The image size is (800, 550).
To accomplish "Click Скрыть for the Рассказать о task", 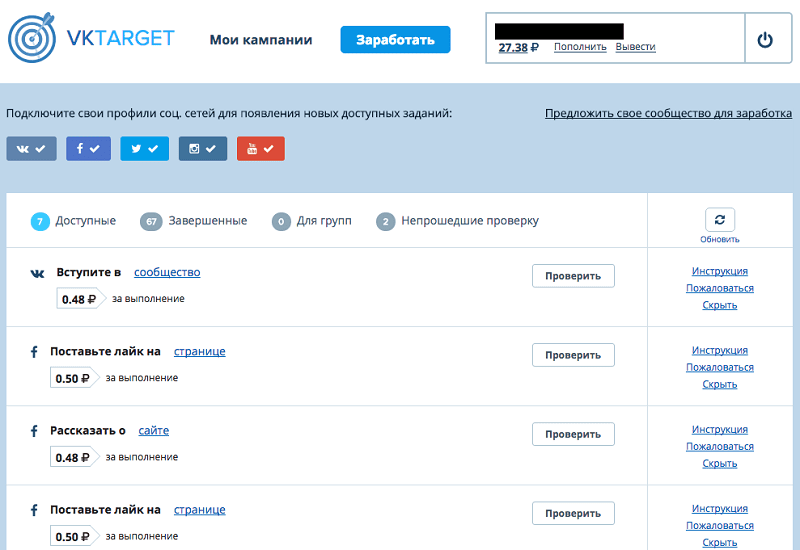I will click(720, 463).
